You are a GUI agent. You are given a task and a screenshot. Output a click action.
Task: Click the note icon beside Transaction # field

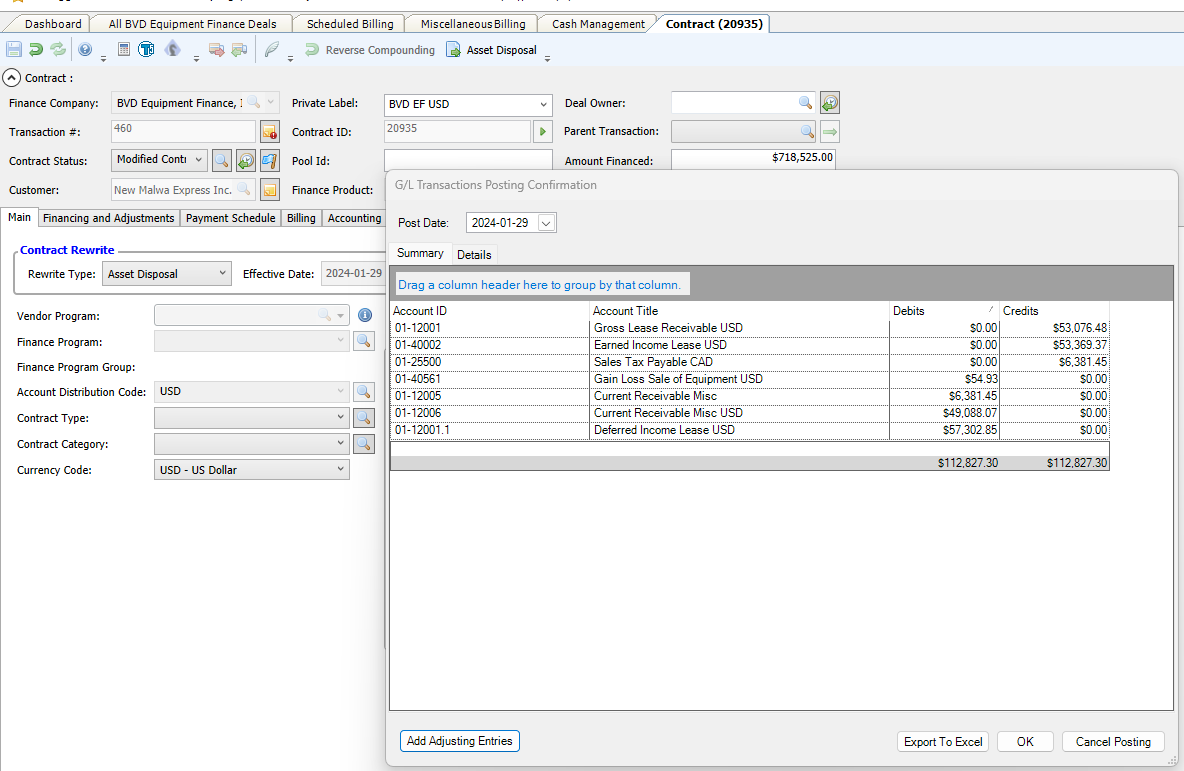(x=269, y=131)
